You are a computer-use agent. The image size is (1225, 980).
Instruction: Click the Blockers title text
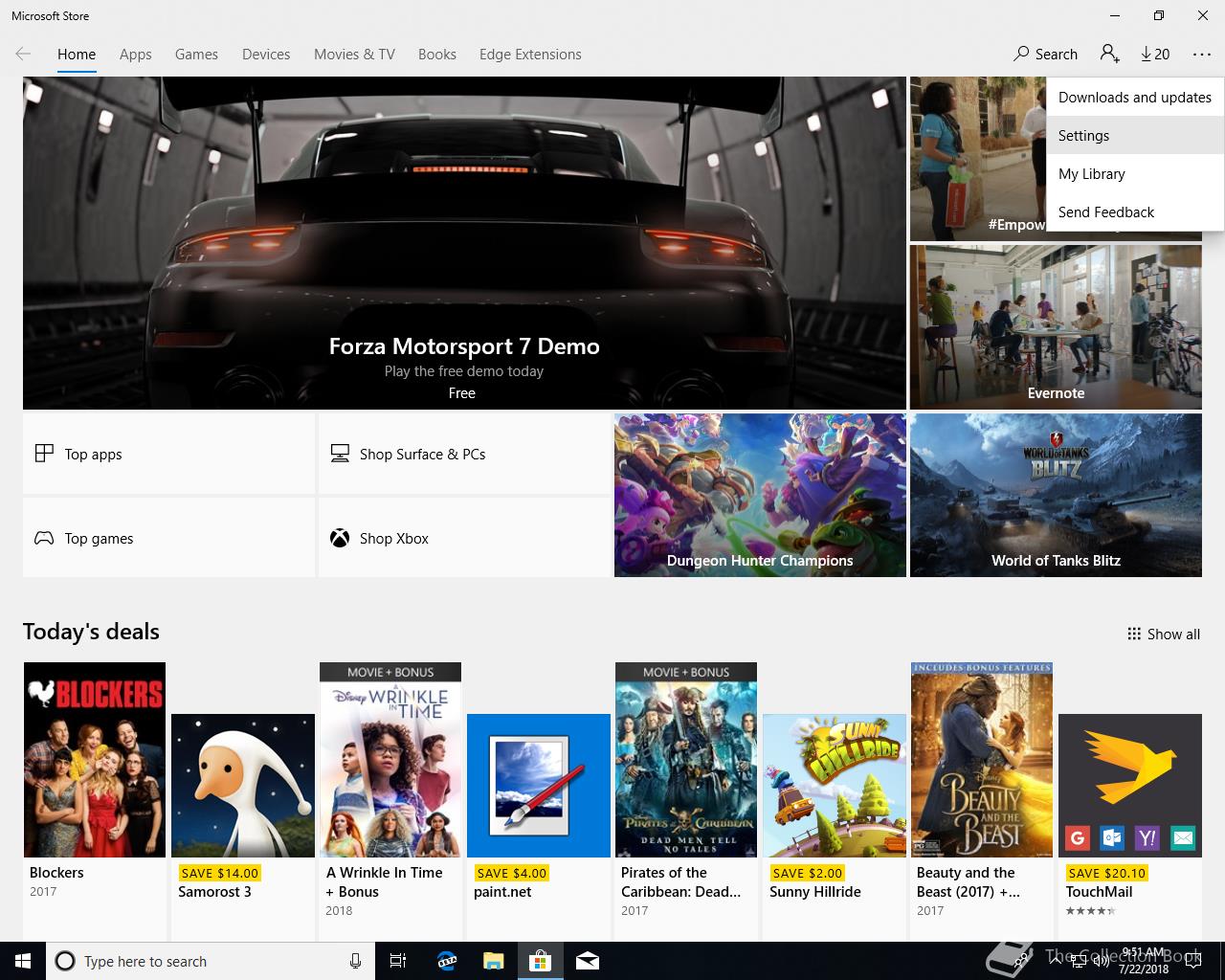point(56,873)
